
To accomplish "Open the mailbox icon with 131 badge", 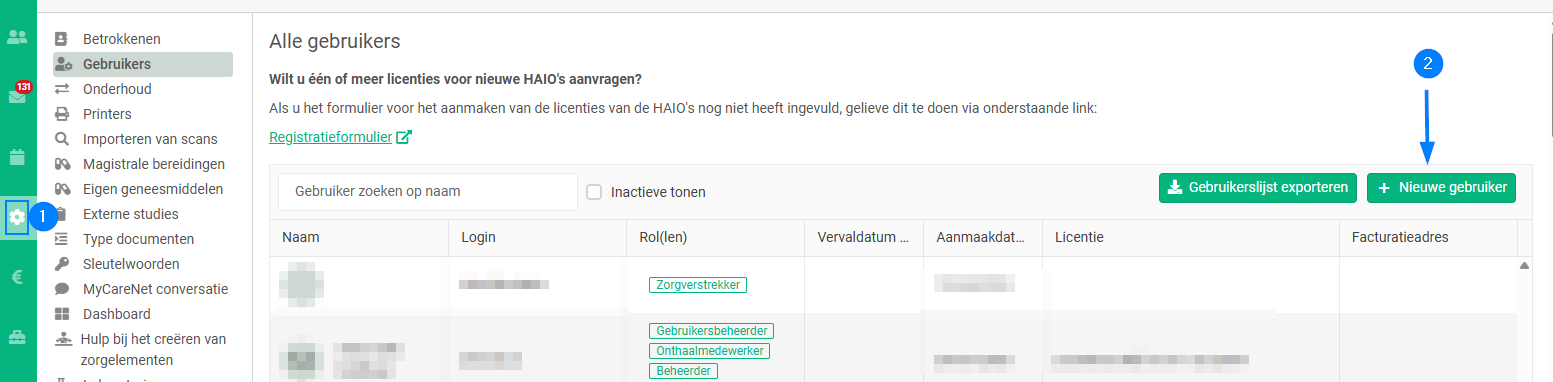I will click(x=18, y=96).
